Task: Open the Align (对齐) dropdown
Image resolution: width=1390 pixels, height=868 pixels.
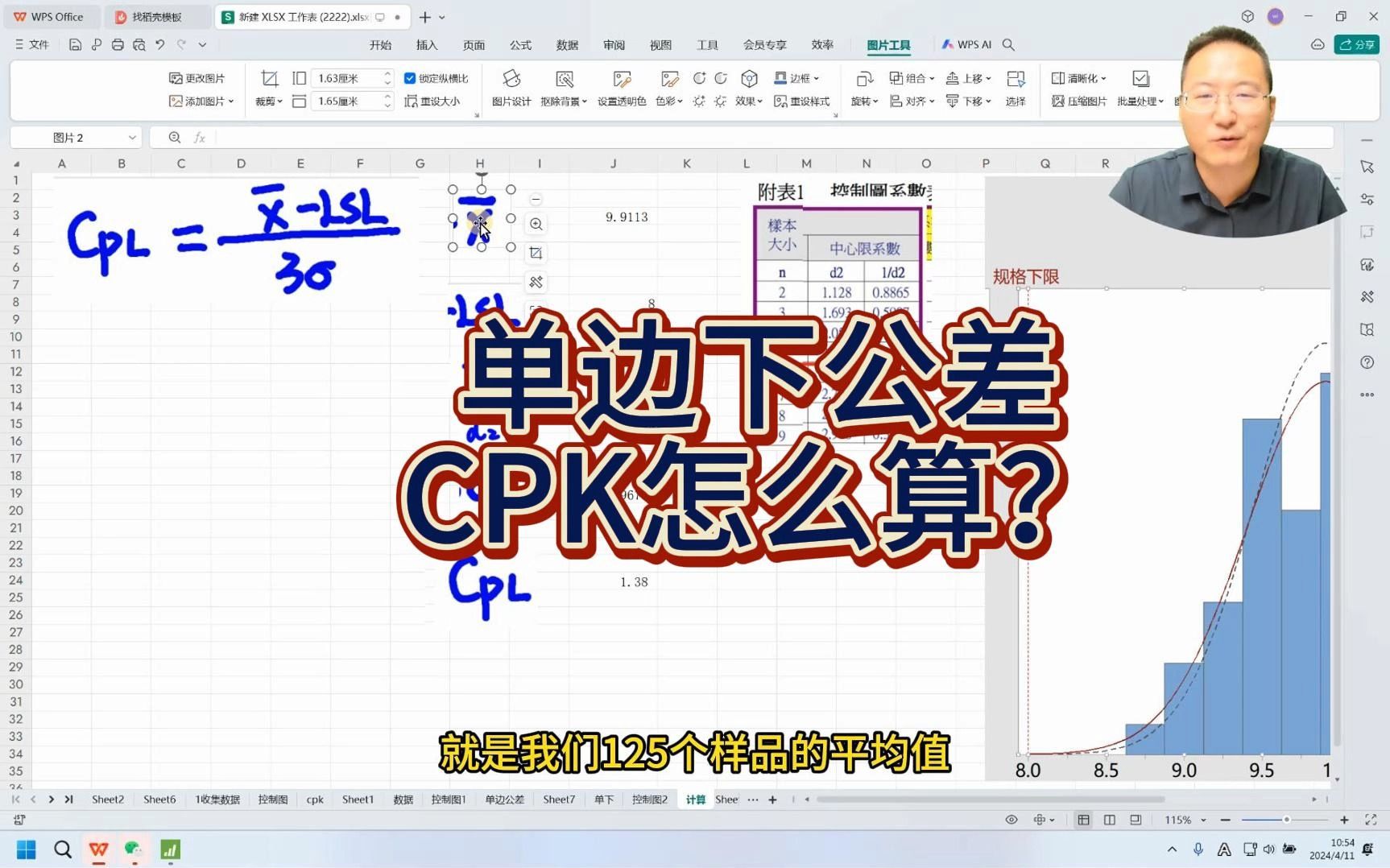Action: coord(912,101)
